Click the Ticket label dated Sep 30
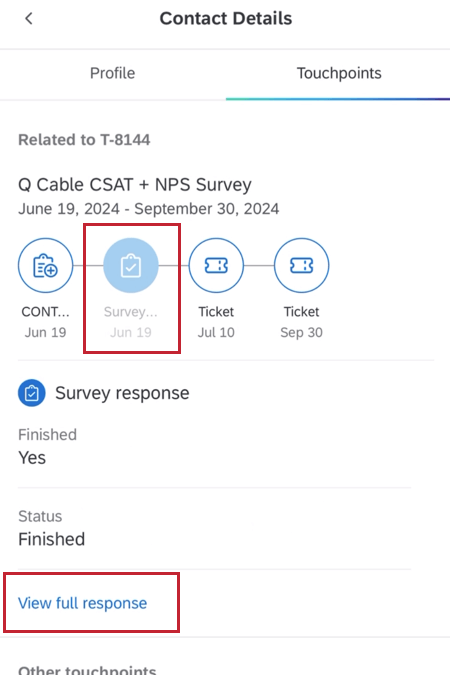 [301, 312]
